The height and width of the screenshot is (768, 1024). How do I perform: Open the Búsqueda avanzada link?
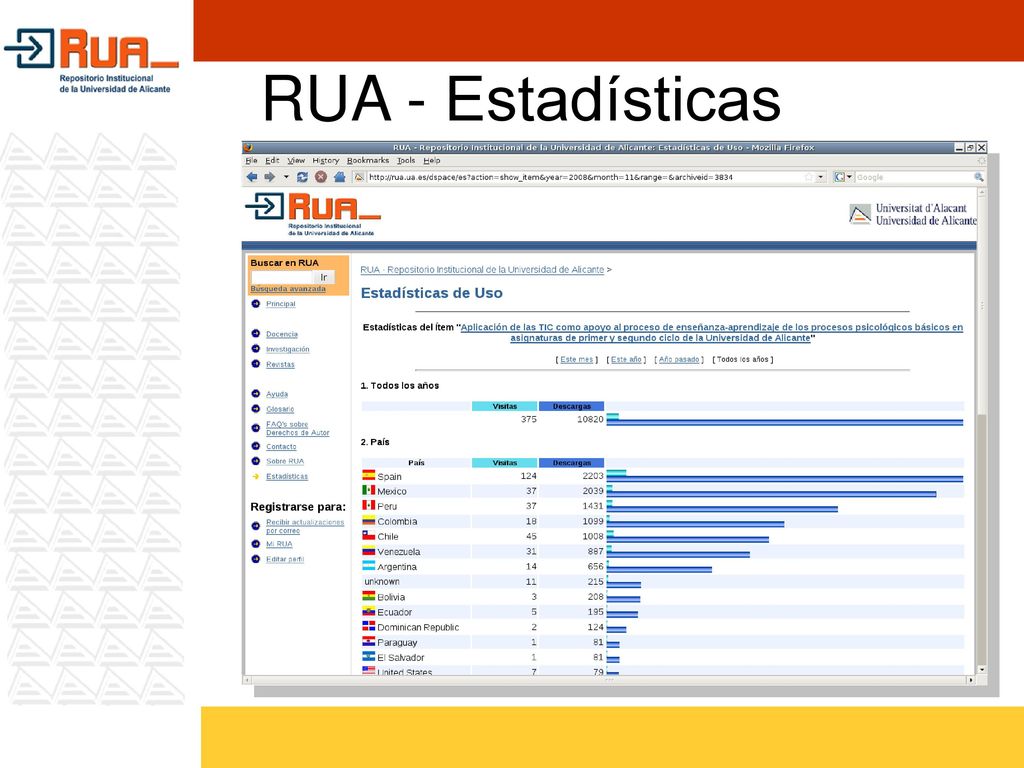(x=288, y=289)
